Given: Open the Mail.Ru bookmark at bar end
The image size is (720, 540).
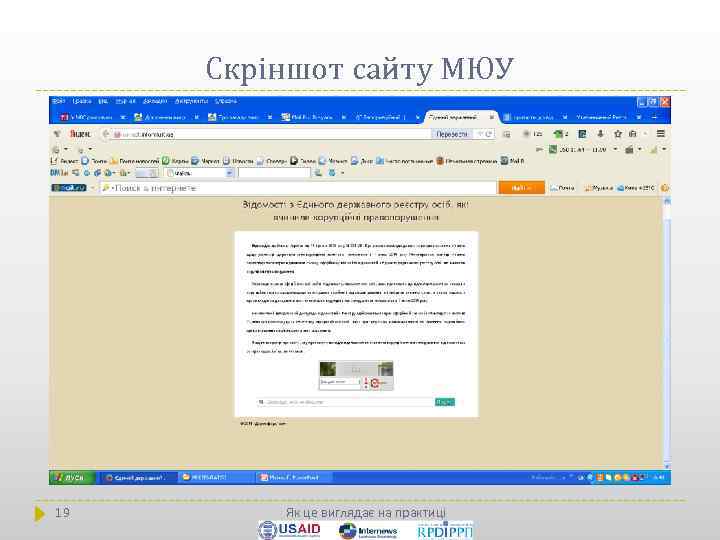Looking at the screenshot, I should tap(512, 161).
